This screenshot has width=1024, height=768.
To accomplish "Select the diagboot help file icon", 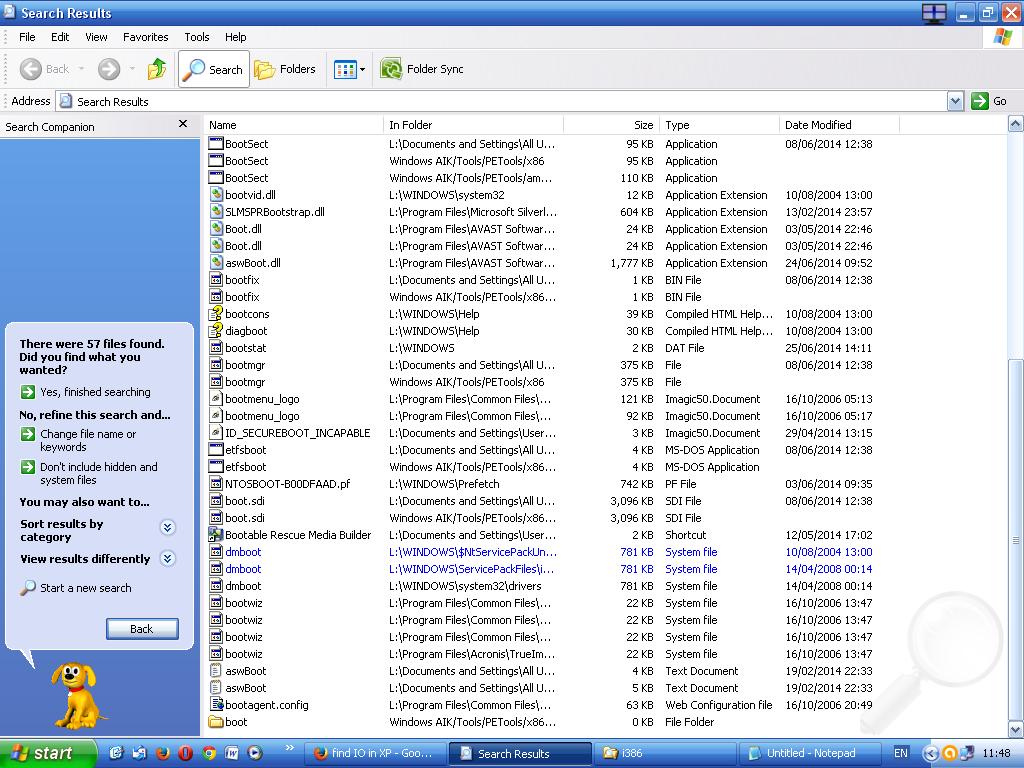I will [216, 330].
